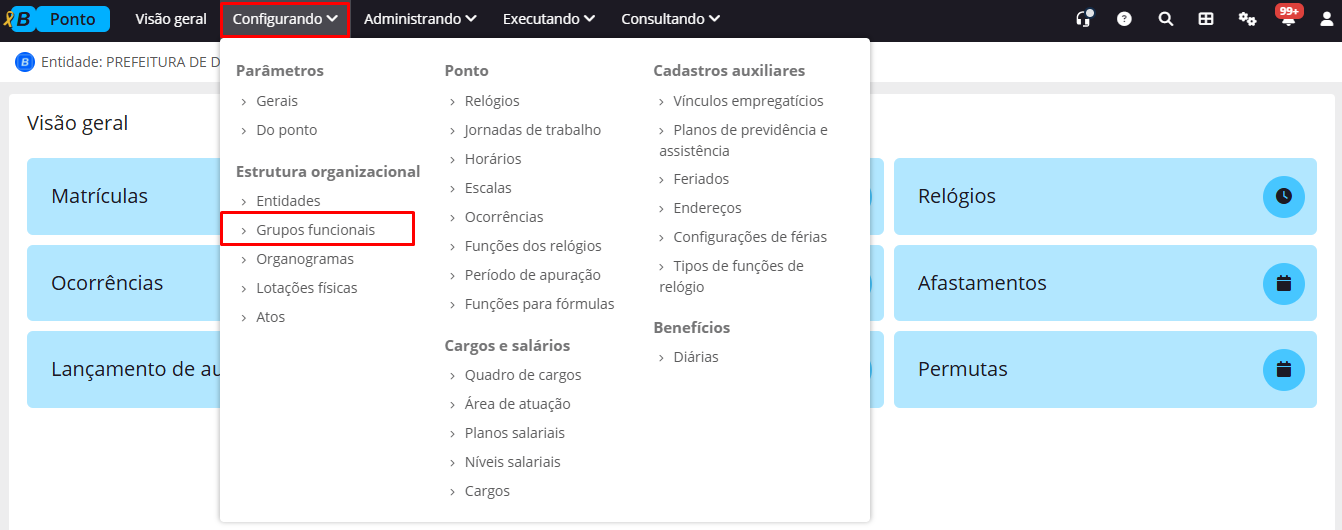Open the Feriados link
This screenshot has width=1342, height=530.
pos(701,179)
